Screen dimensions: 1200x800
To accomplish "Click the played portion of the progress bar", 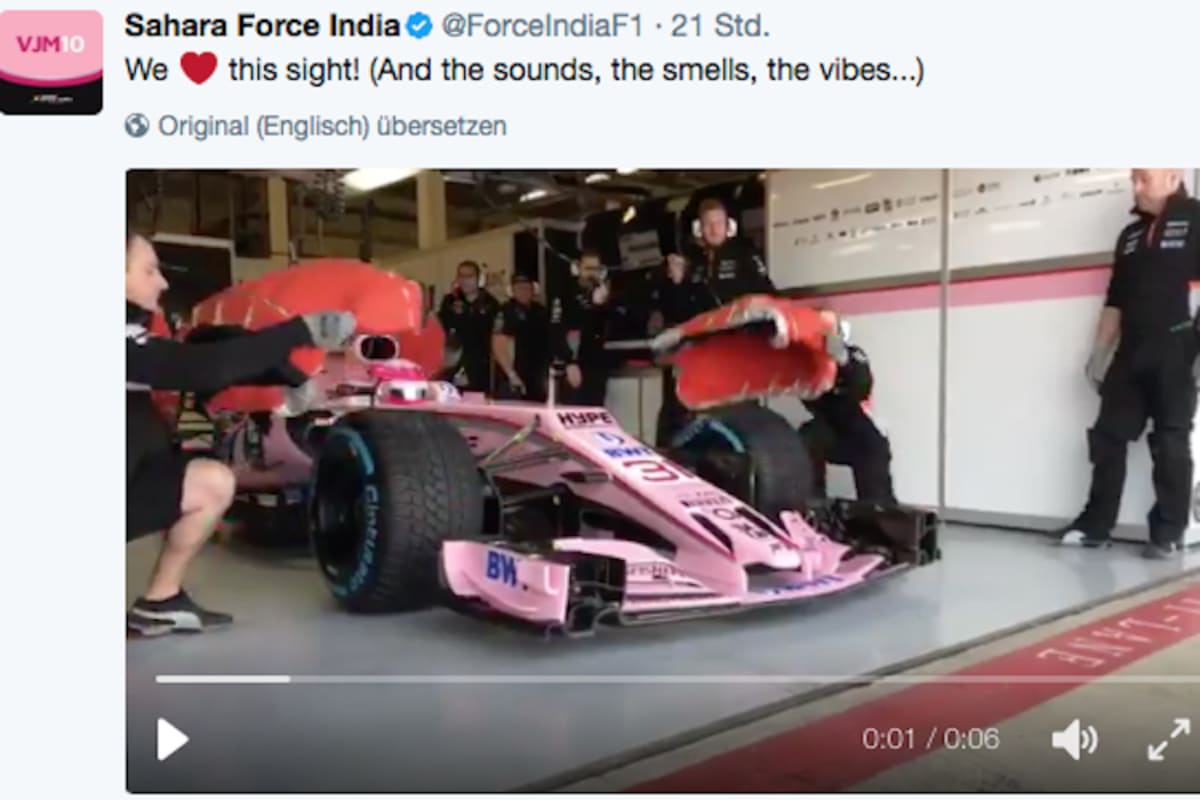I will coord(222,679).
